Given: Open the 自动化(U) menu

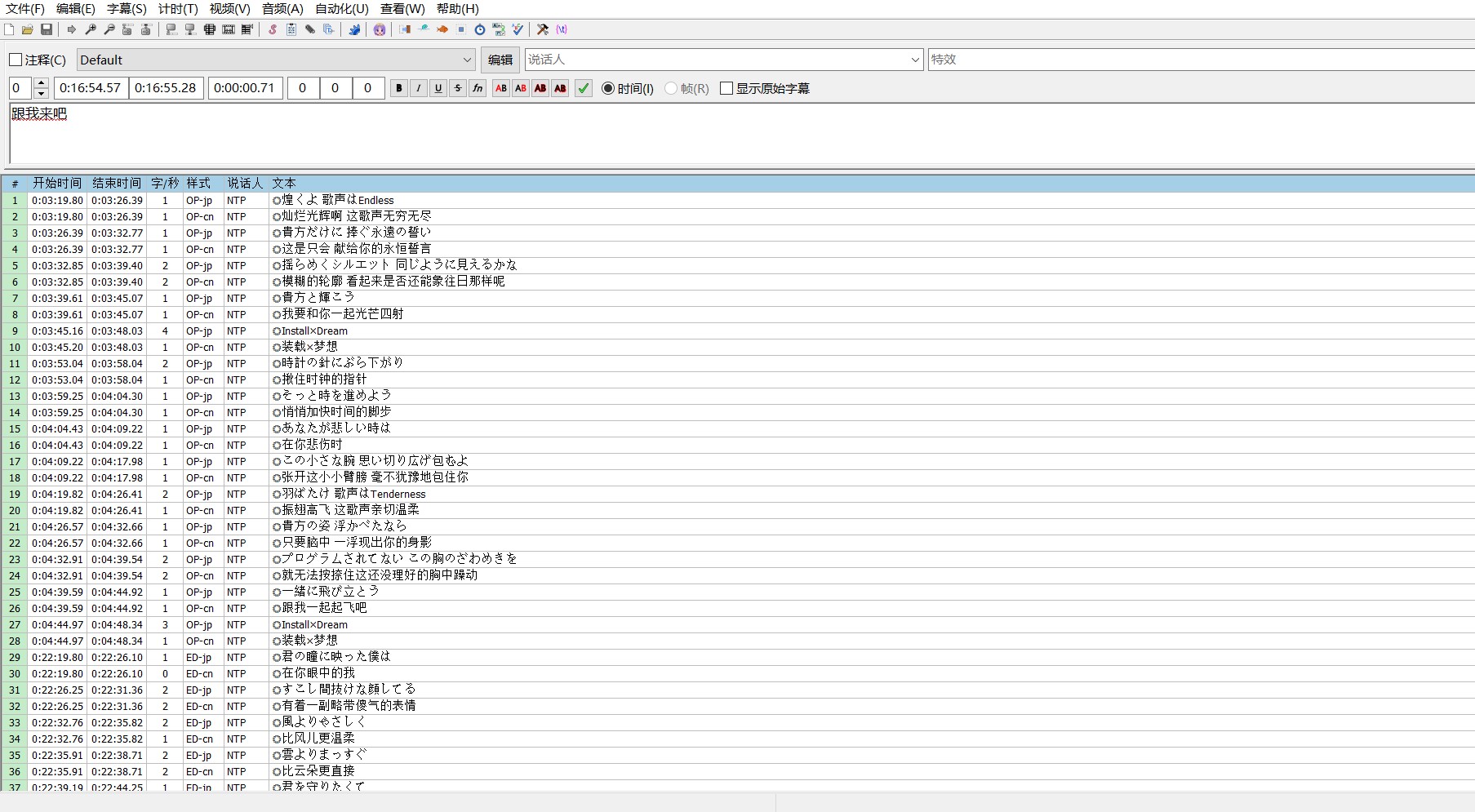Looking at the screenshot, I should (x=342, y=9).
